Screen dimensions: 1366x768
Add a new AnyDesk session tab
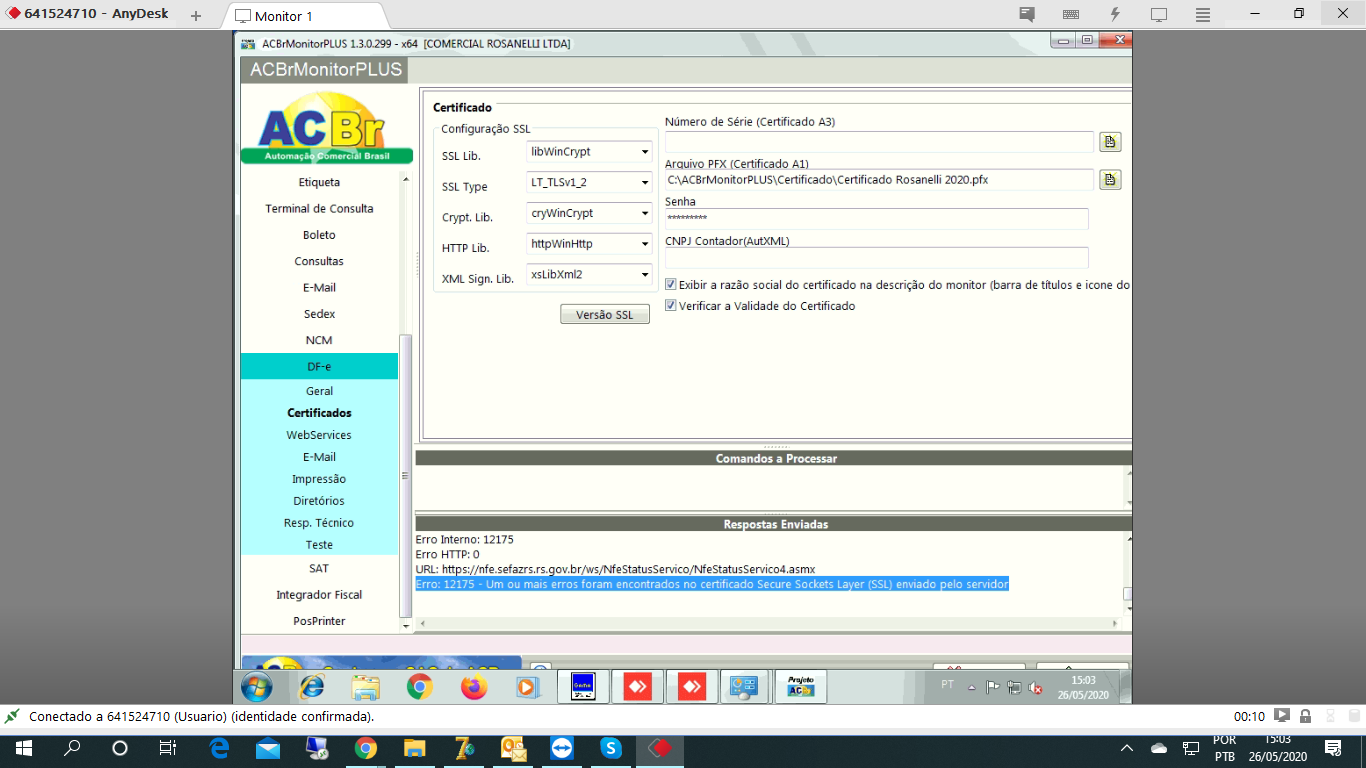click(196, 16)
